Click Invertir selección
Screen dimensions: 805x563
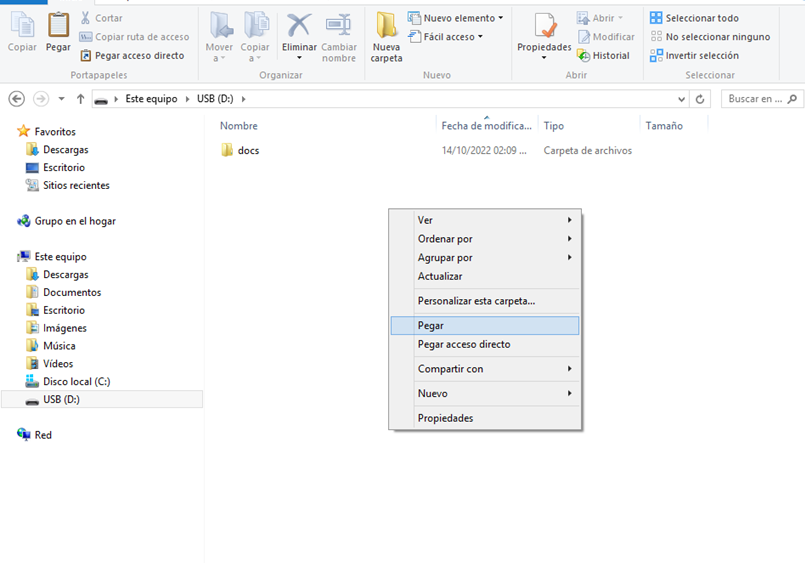[x=694, y=55]
